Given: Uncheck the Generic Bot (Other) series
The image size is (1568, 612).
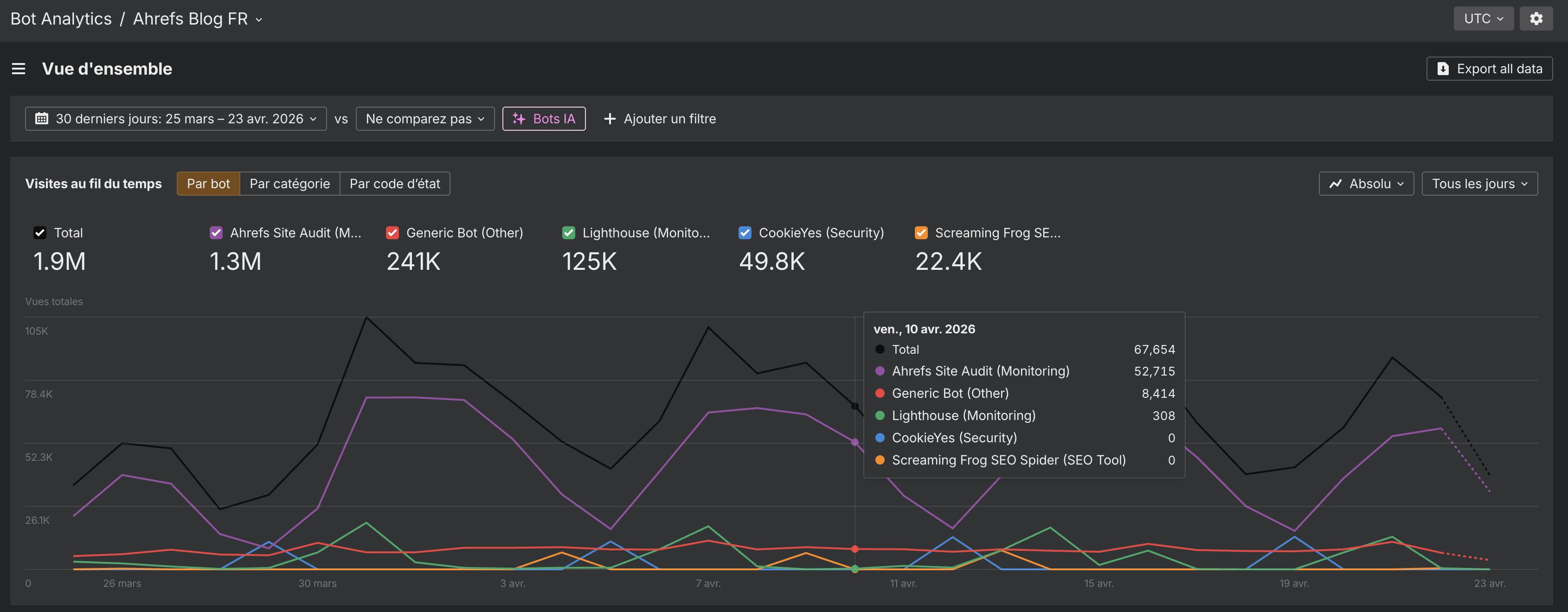Looking at the screenshot, I should coord(392,232).
